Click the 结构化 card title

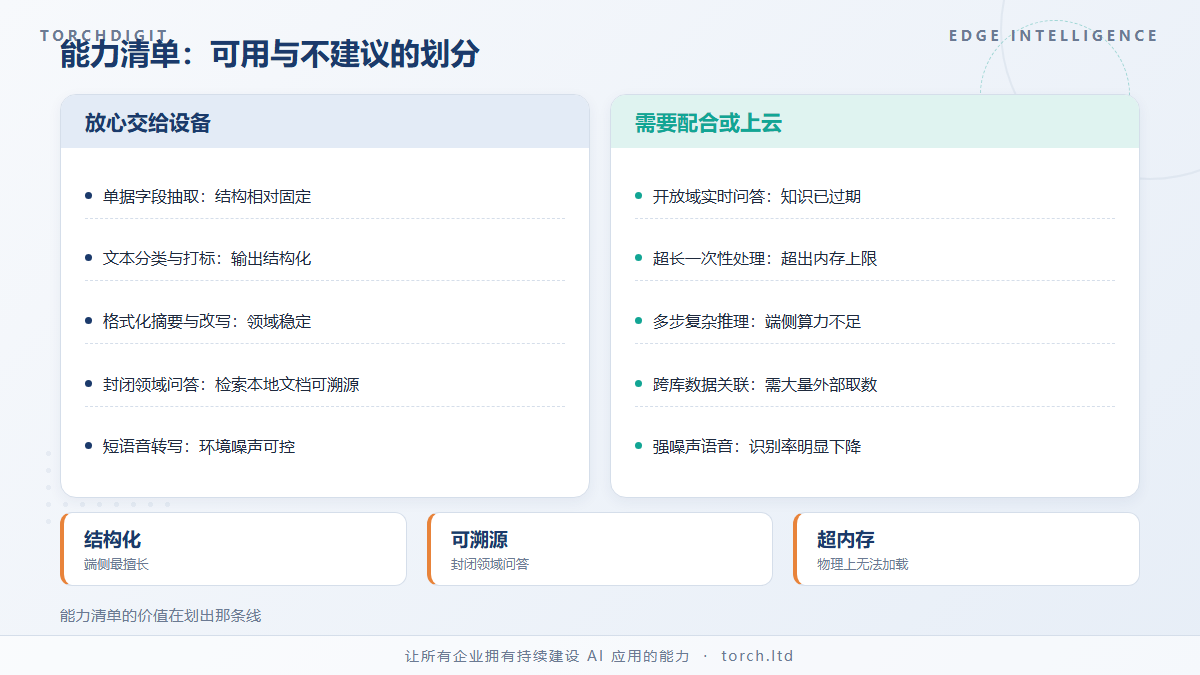pos(113,540)
